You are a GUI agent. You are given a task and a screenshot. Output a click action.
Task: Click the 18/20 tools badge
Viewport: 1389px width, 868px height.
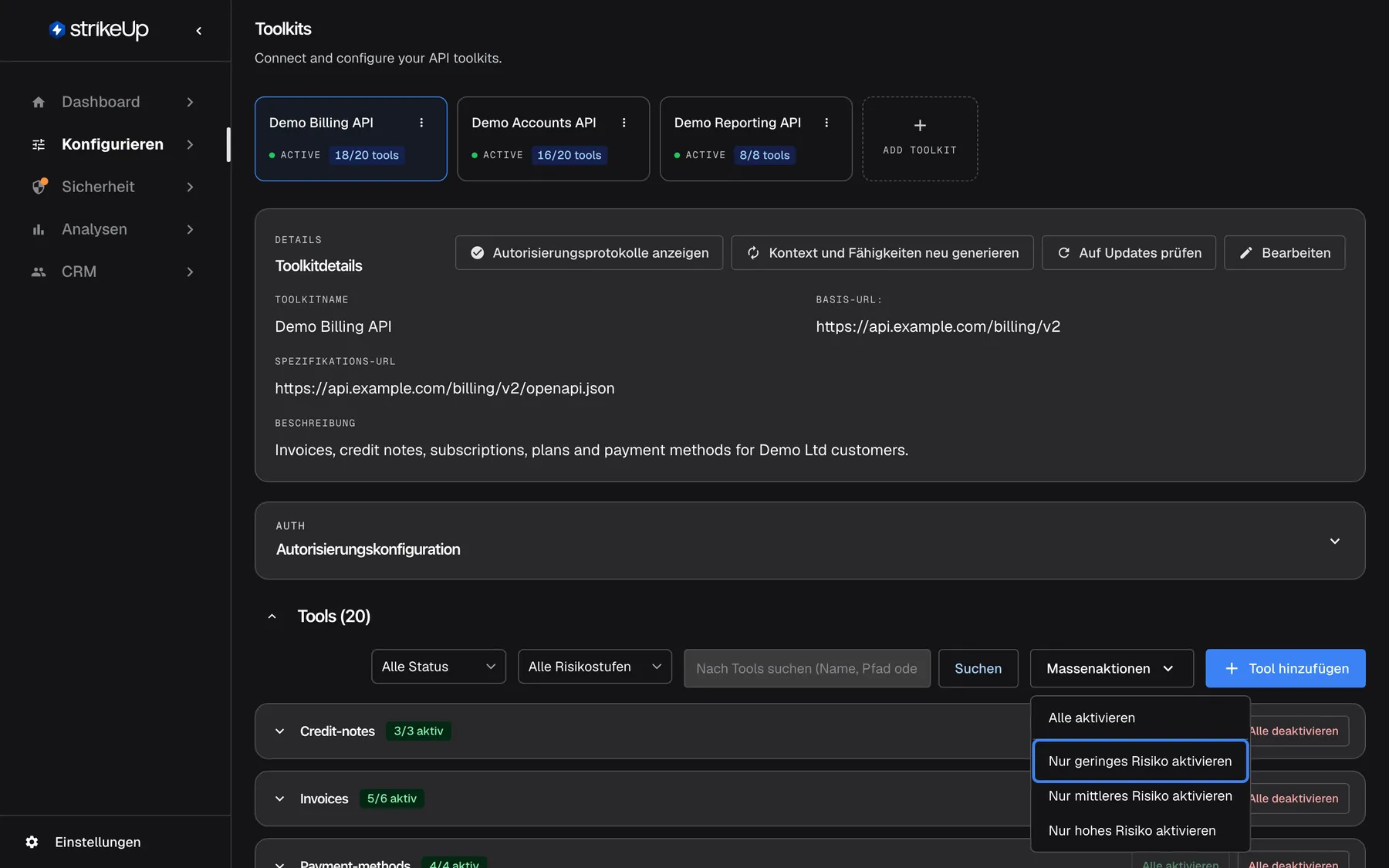pos(367,155)
